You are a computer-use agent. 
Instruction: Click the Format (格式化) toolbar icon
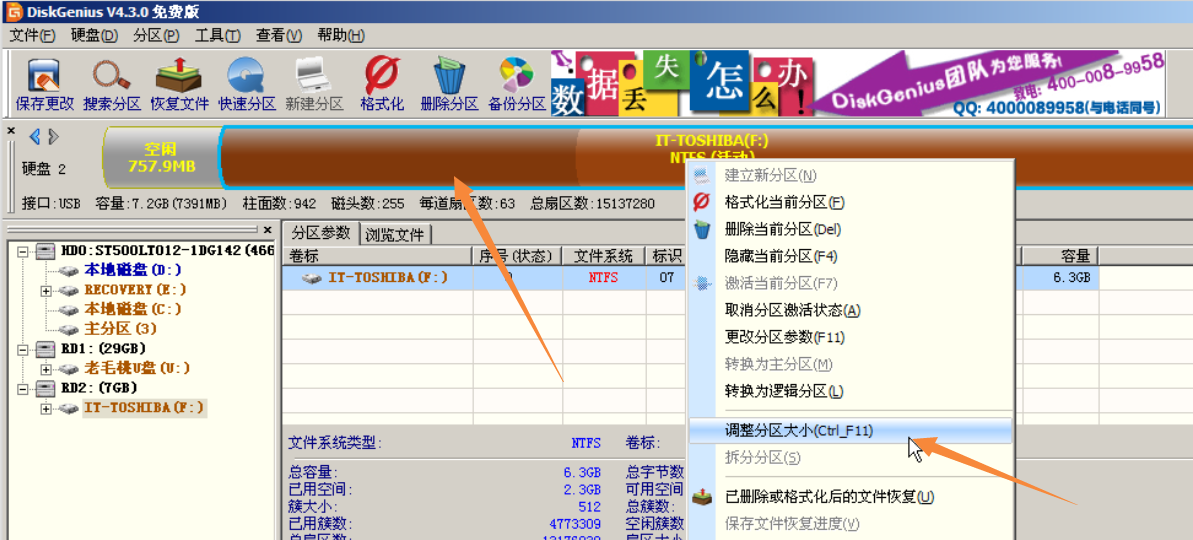click(x=382, y=84)
